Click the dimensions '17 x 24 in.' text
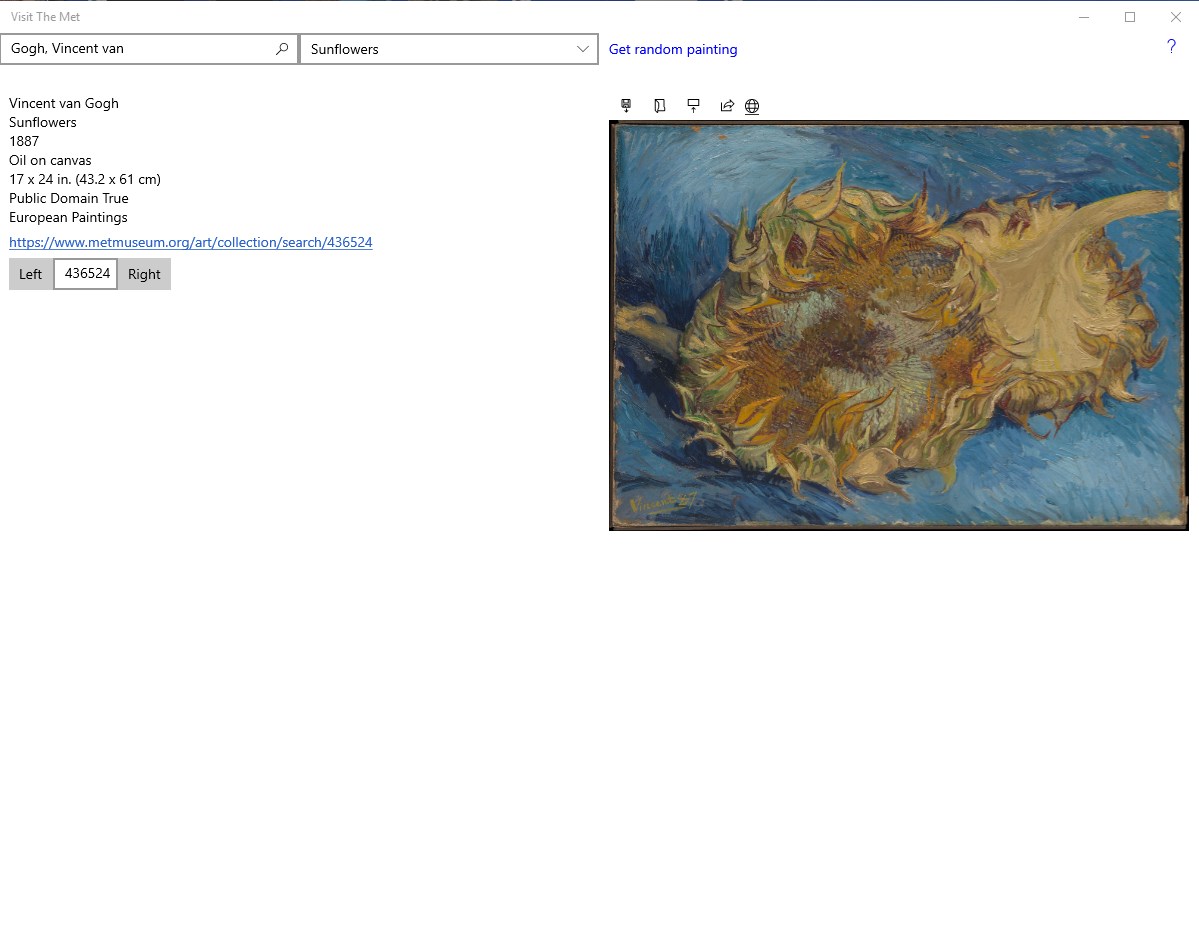Image resolution: width=1199 pixels, height=933 pixels. (85, 180)
